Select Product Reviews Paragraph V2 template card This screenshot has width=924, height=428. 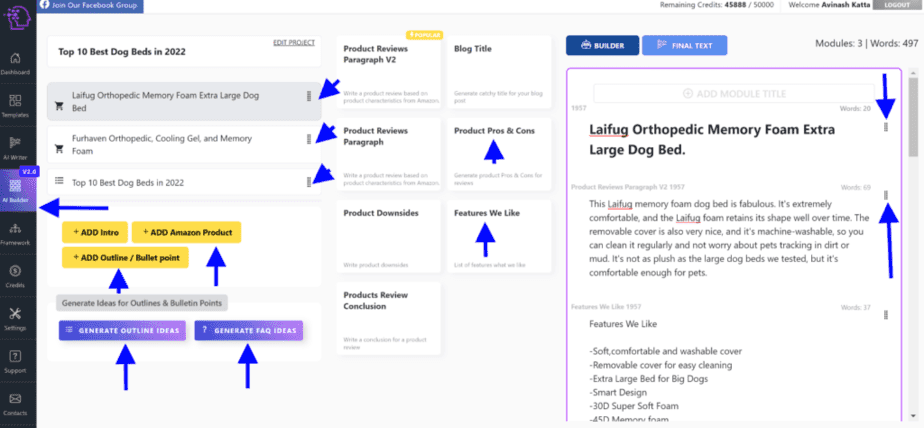coord(389,72)
